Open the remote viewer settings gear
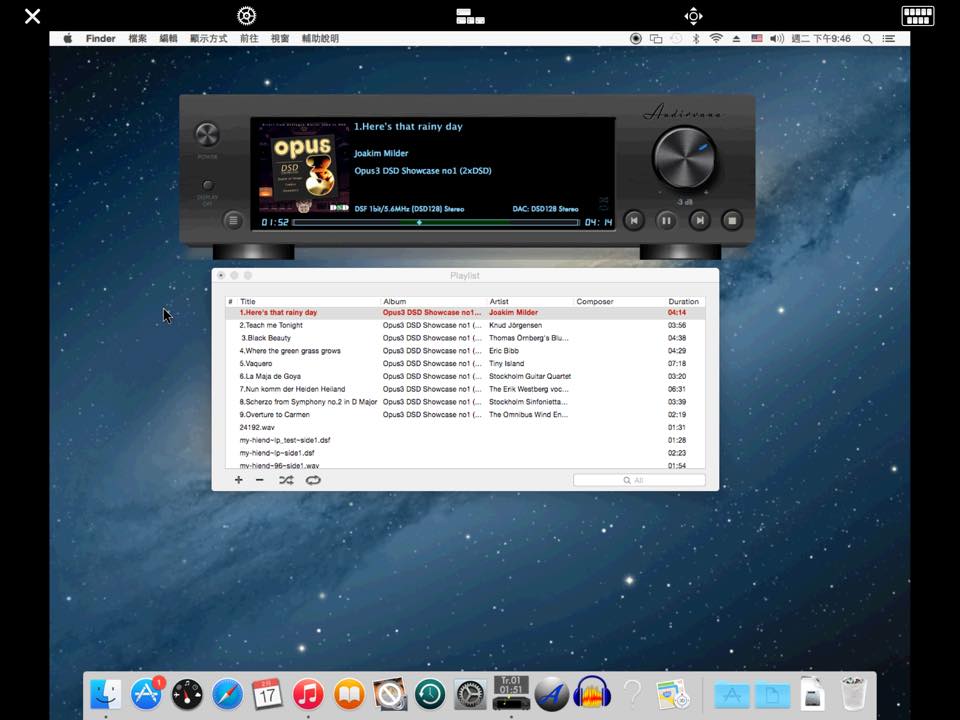The height and width of the screenshot is (720, 960). tap(246, 16)
